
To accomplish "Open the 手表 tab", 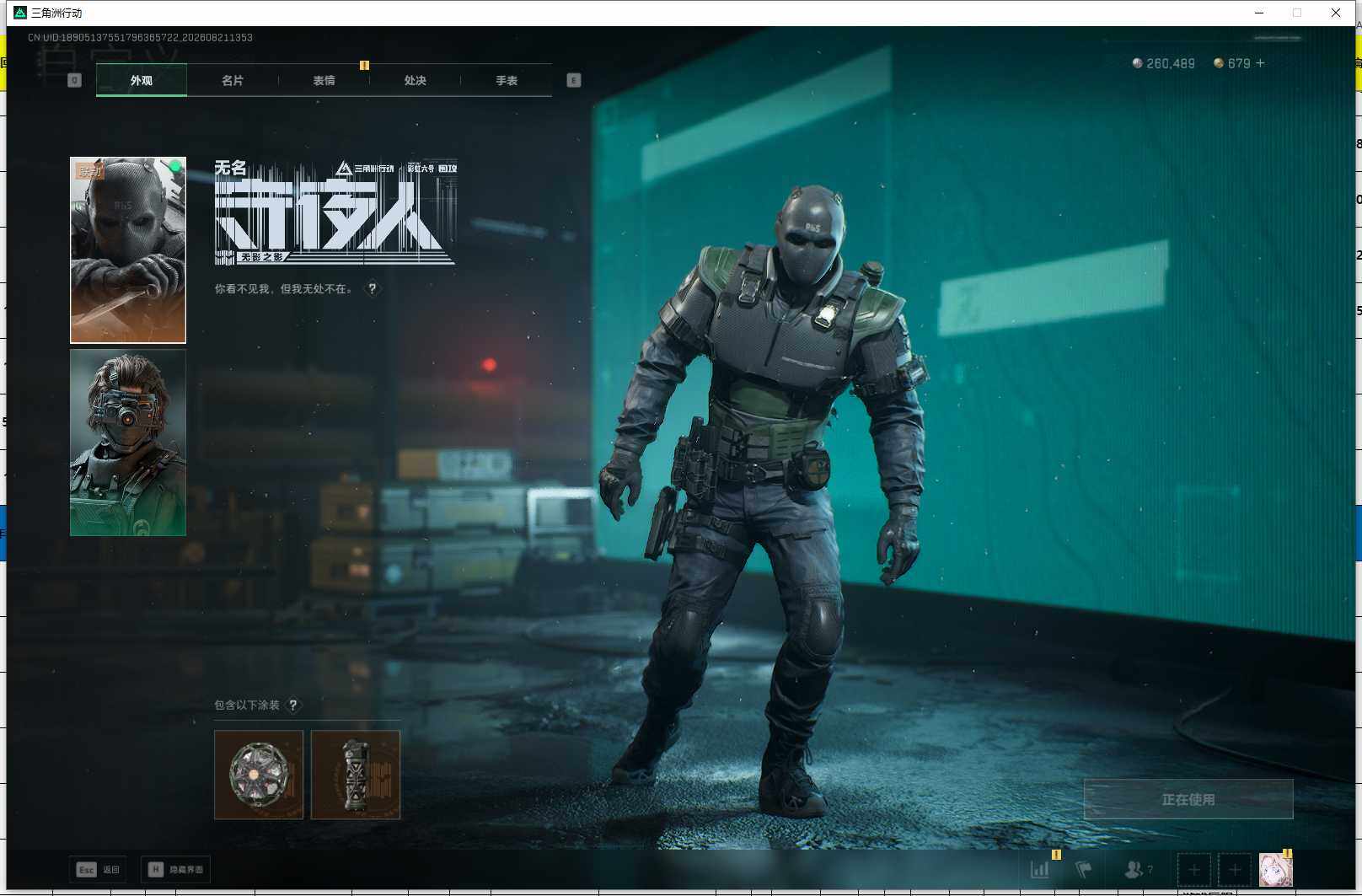I will tap(507, 80).
